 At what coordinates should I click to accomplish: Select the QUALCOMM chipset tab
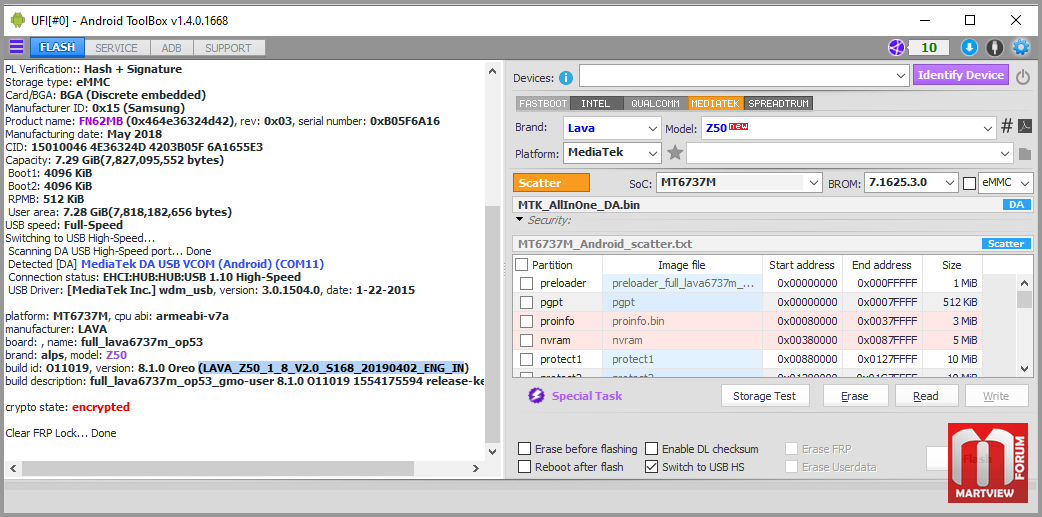pos(655,104)
